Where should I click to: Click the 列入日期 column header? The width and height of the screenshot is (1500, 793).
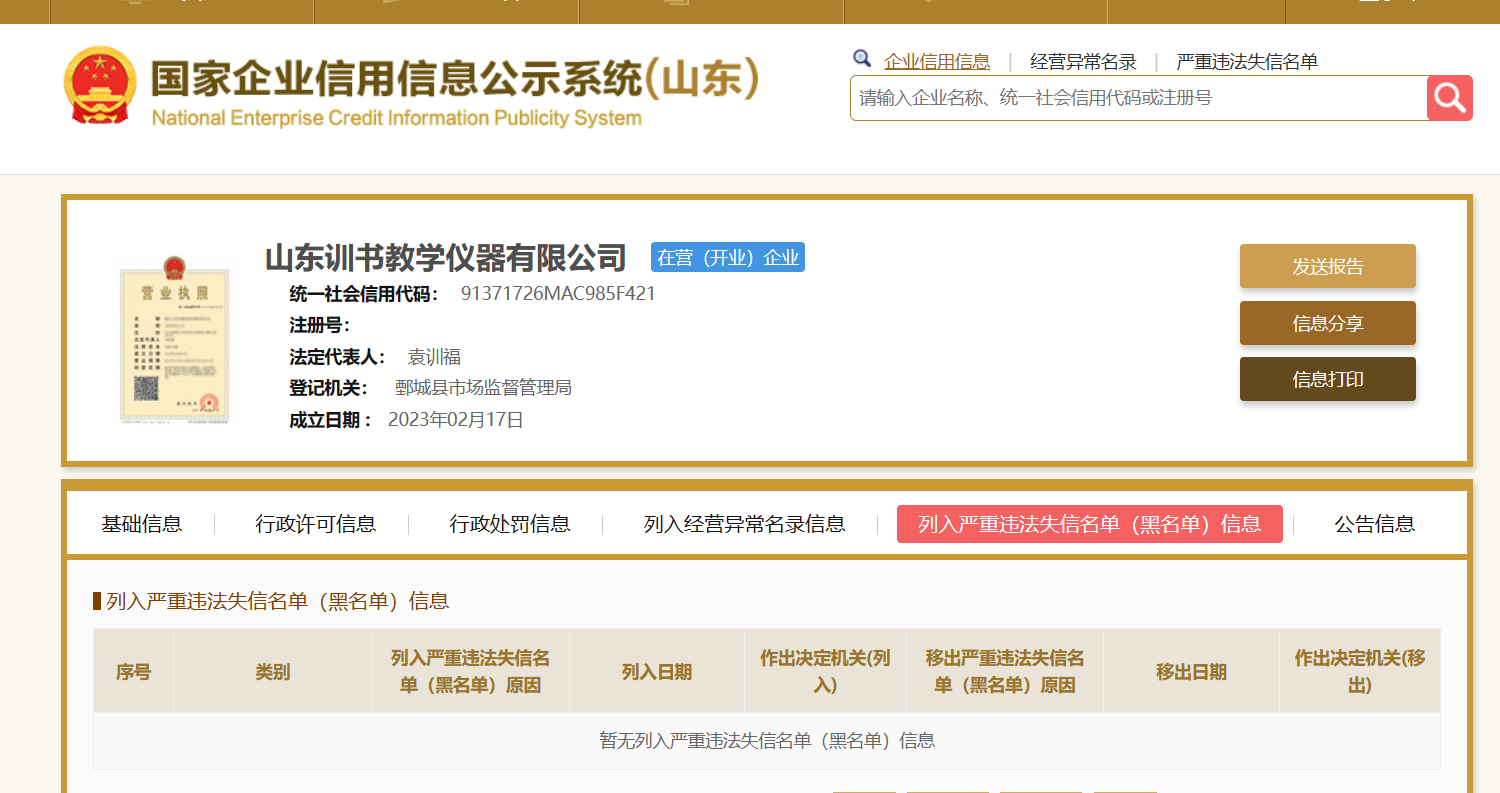click(x=657, y=671)
